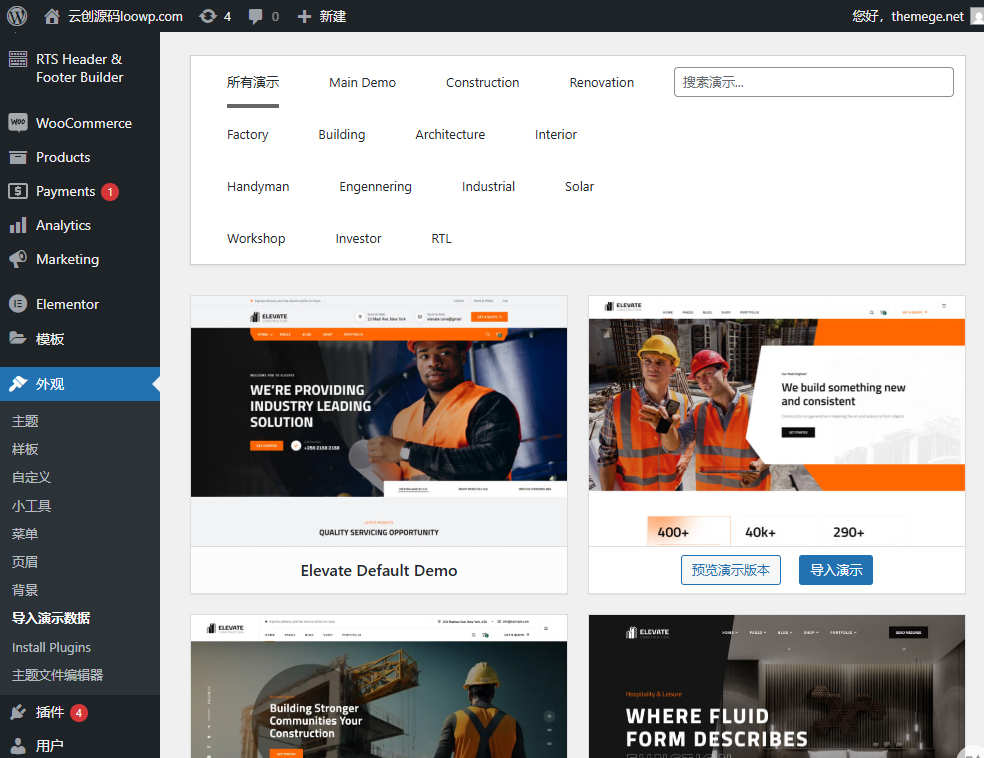The width and height of the screenshot is (984, 758).
Task: Click the WooCommerce Woo icon
Action: (x=18, y=123)
